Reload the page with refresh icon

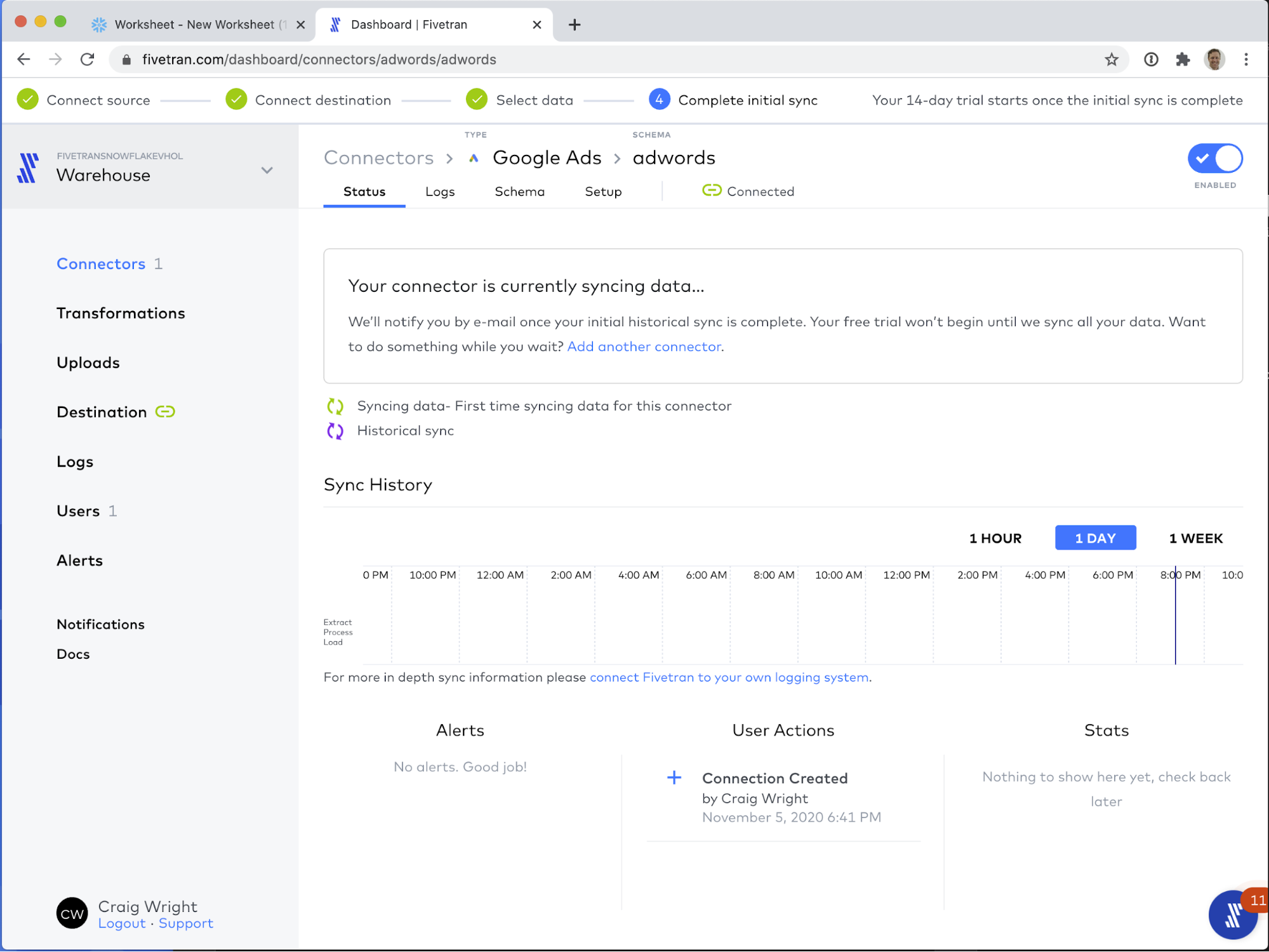pyautogui.click(x=88, y=60)
